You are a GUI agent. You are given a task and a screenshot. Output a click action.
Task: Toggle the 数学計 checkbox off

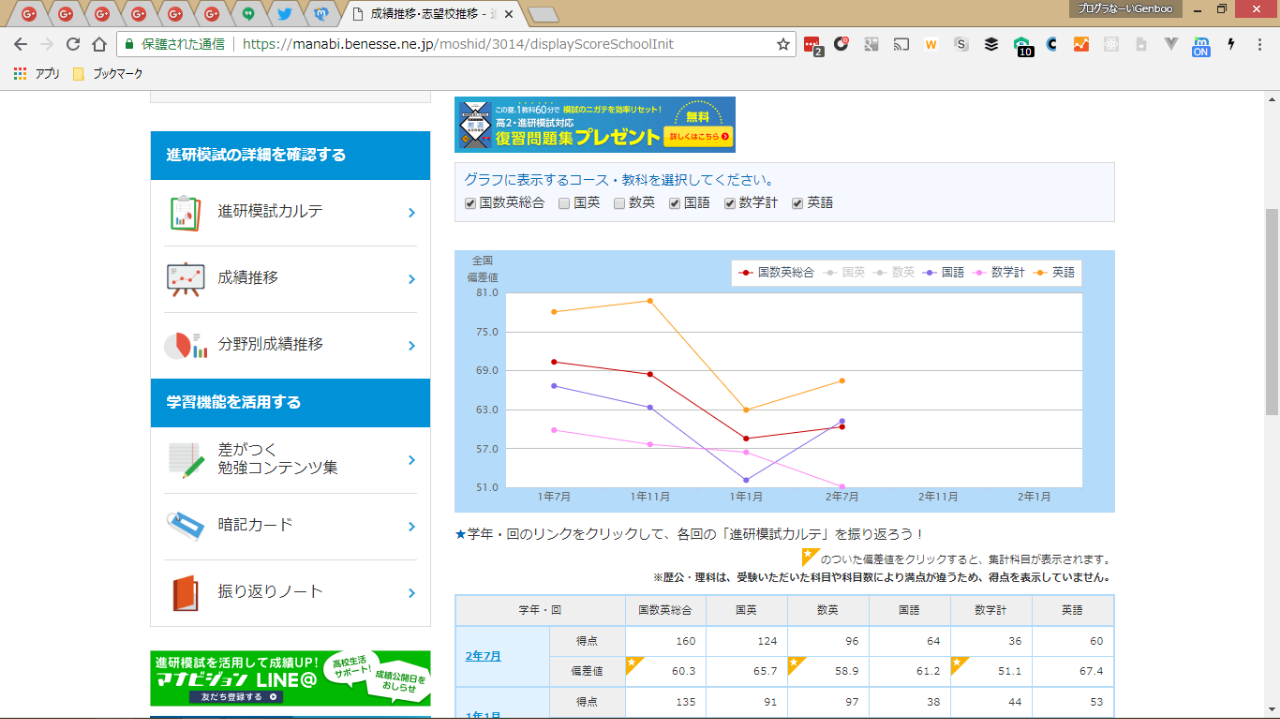pyautogui.click(x=730, y=203)
